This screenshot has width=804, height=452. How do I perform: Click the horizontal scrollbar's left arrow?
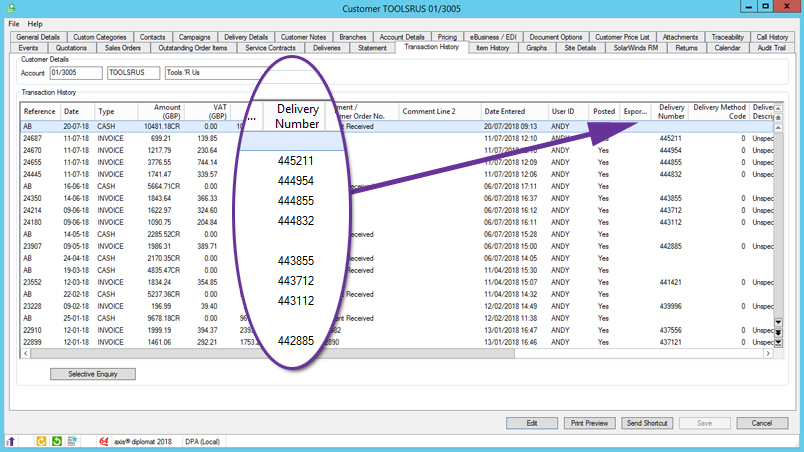click(x=26, y=353)
